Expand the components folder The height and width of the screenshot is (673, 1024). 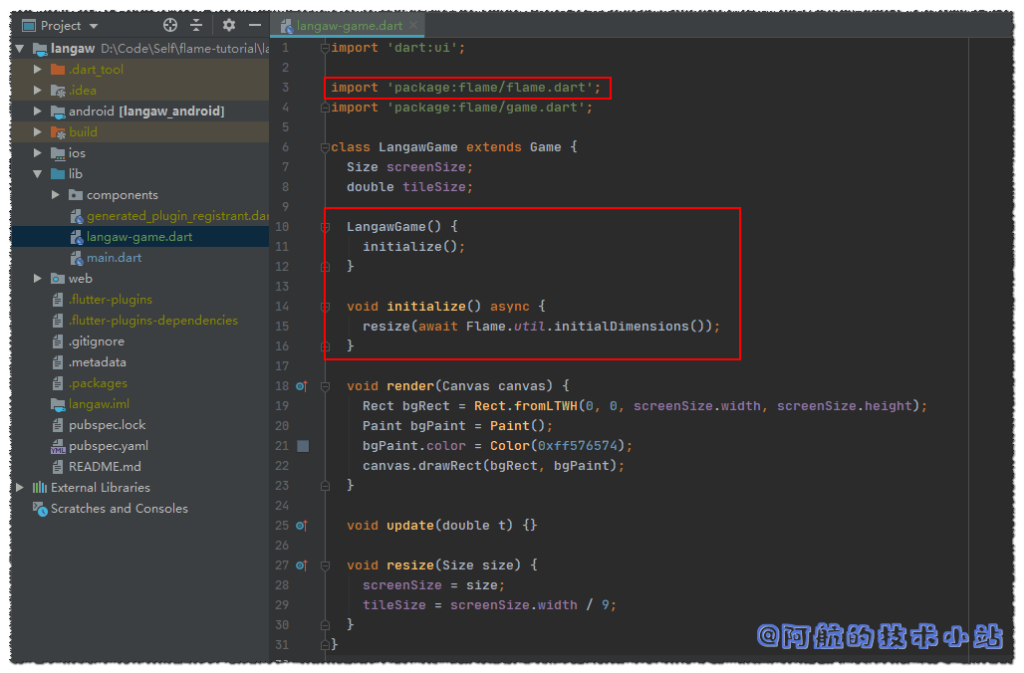pos(56,195)
